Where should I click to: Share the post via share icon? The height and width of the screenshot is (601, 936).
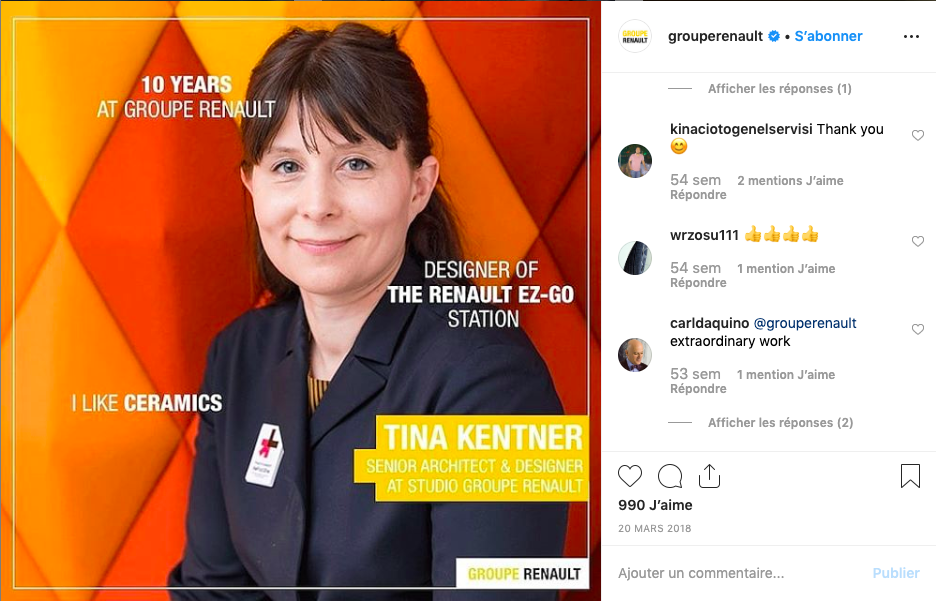tap(709, 476)
